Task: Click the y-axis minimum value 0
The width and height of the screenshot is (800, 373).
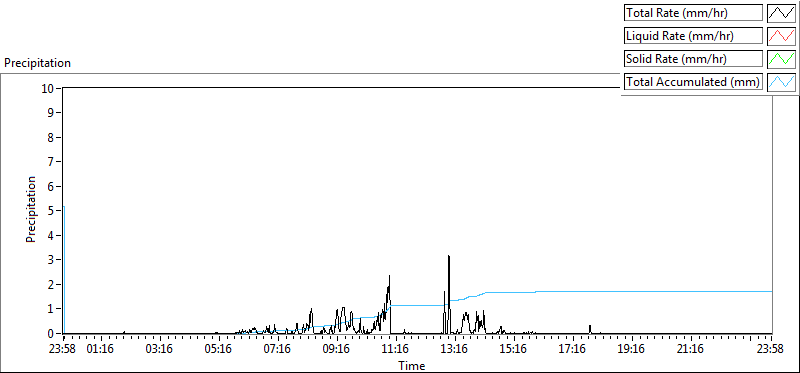Action: click(x=52, y=334)
